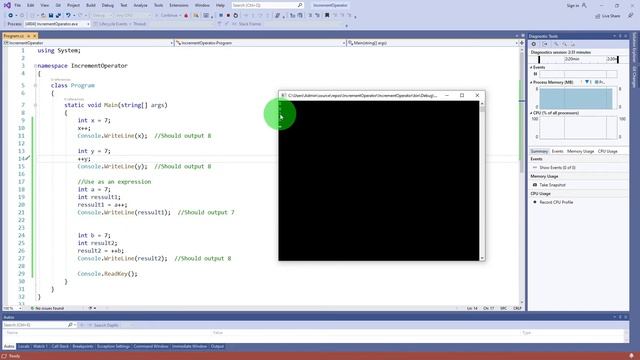Open the Call Stack tab
The image size is (640, 360).
click(x=60, y=347)
